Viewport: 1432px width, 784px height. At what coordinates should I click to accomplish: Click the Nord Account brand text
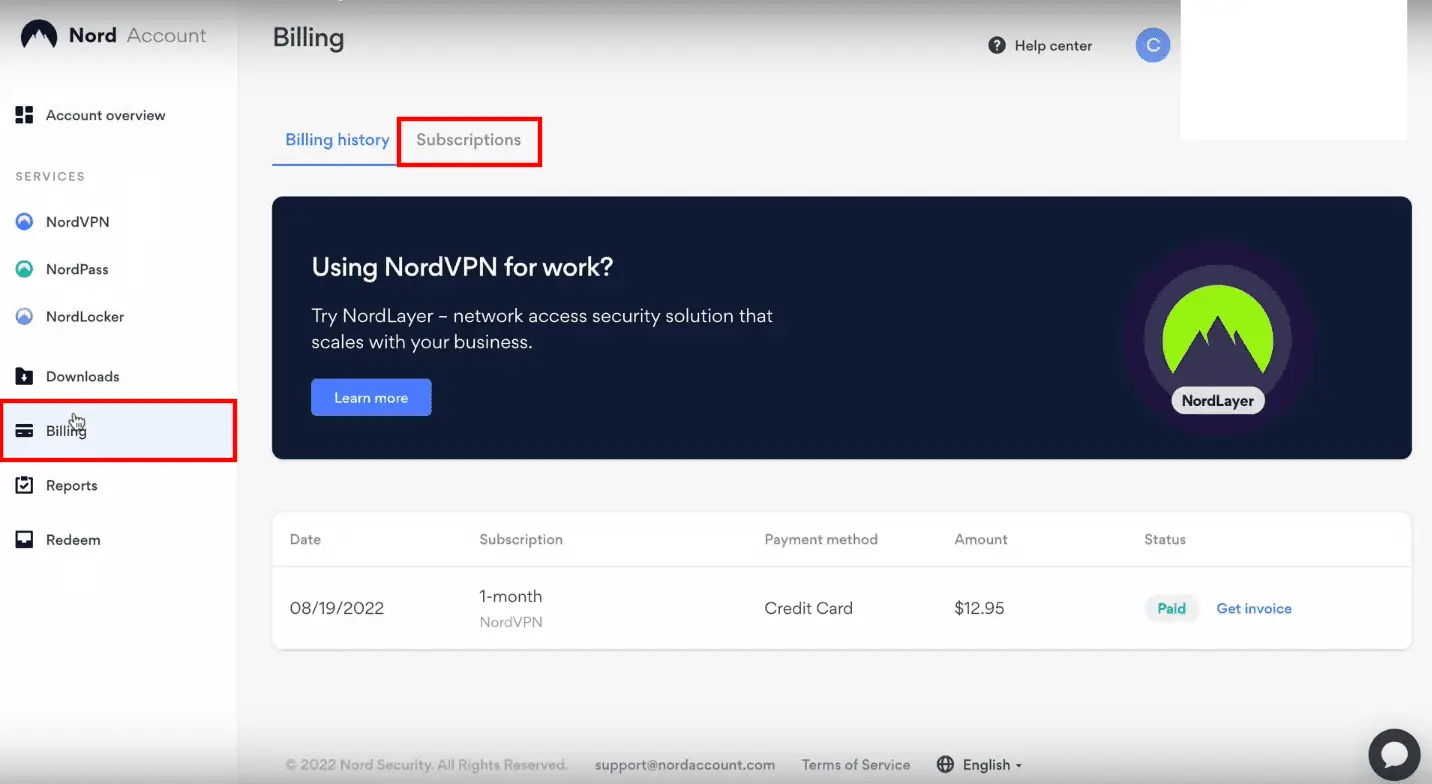137,35
